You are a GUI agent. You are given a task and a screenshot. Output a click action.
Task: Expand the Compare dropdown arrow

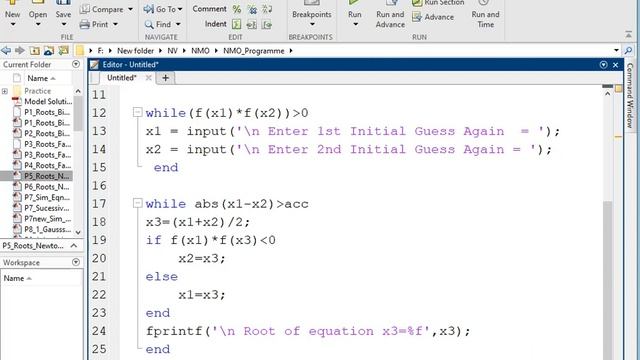pos(130,9)
